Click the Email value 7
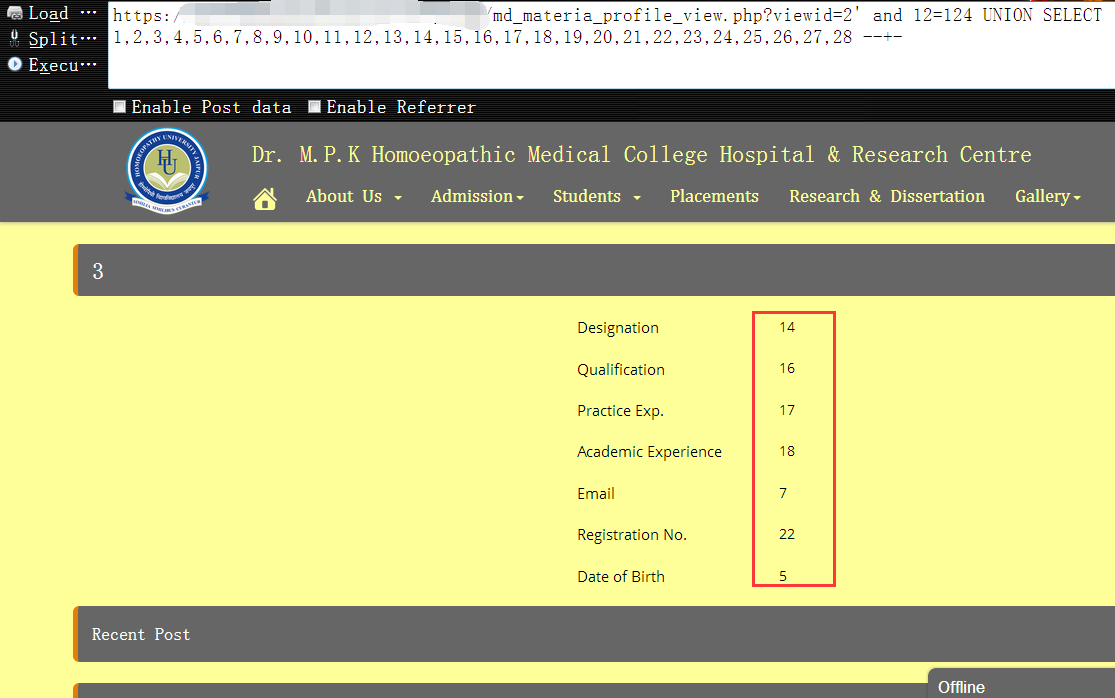 pos(783,493)
